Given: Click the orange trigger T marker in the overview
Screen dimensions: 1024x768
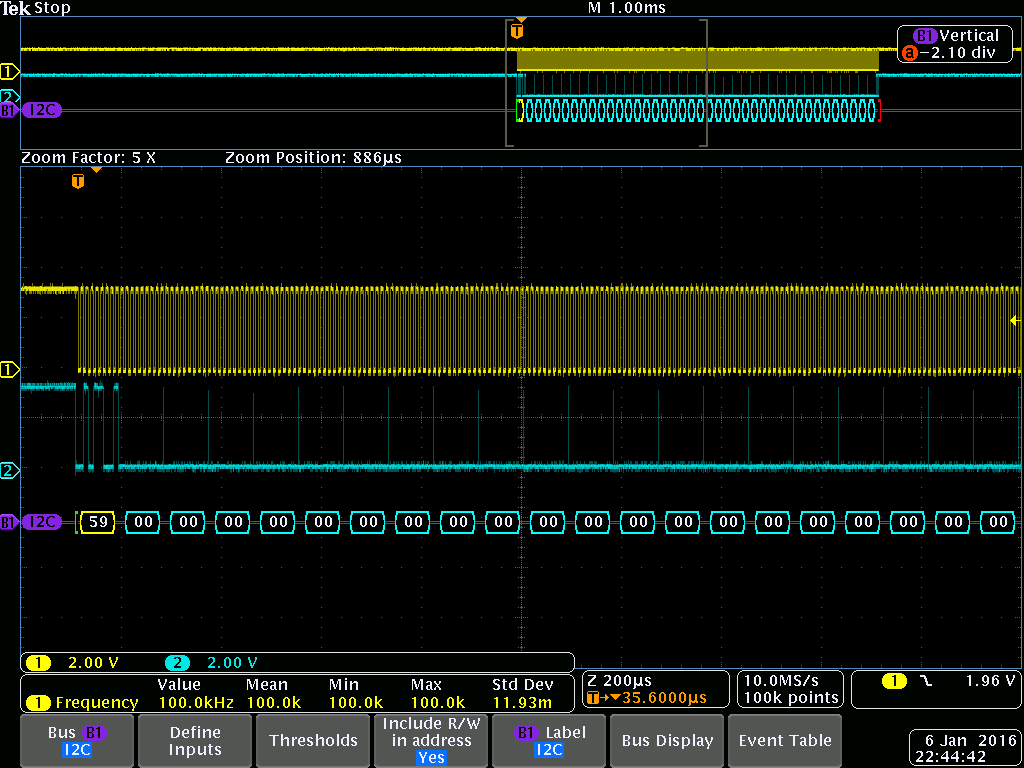Looking at the screenshot, I should (516, 31).
